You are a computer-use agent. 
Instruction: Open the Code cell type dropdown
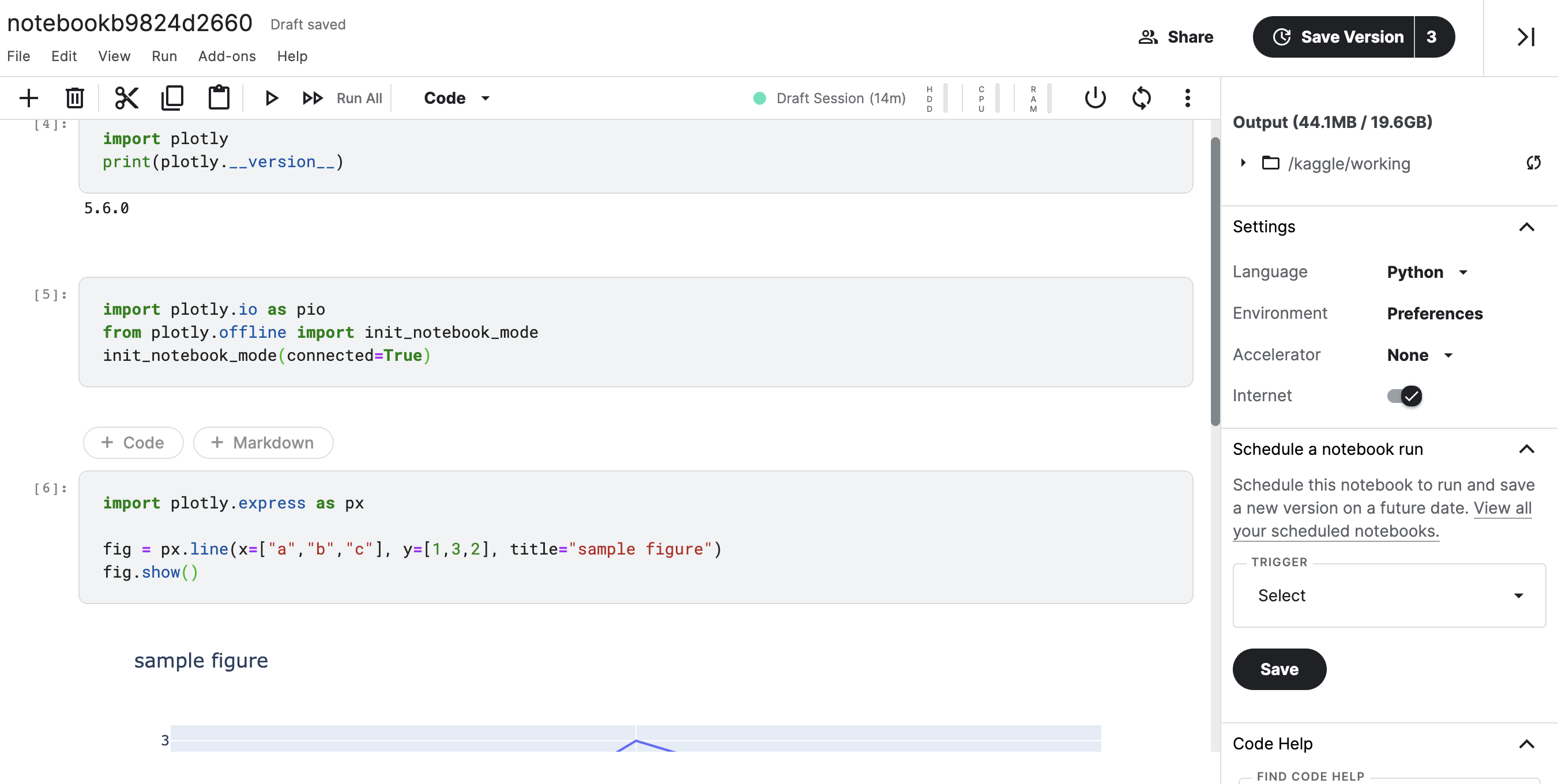coord(456,98)
